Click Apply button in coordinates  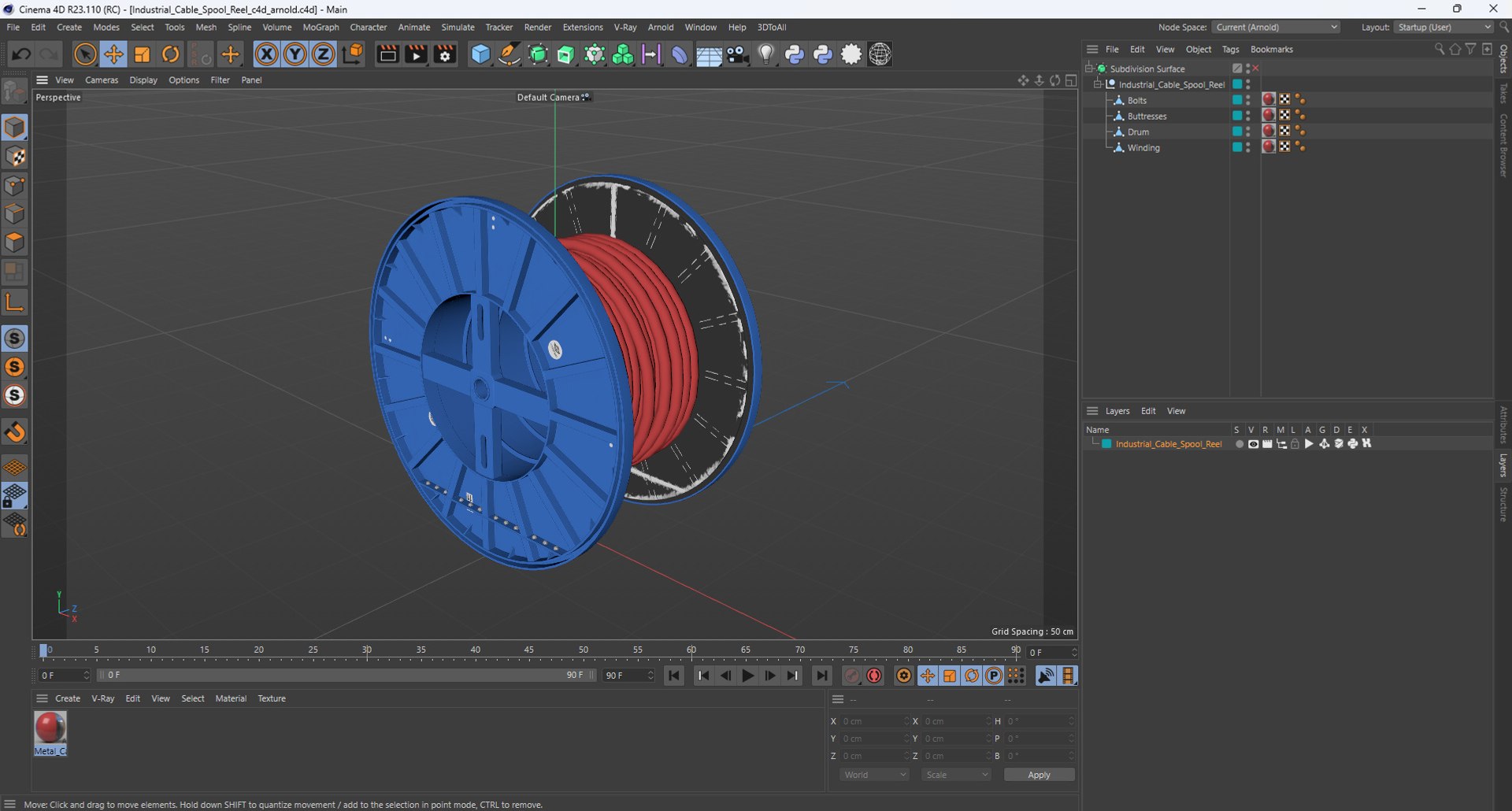(x=1039, y=775)
